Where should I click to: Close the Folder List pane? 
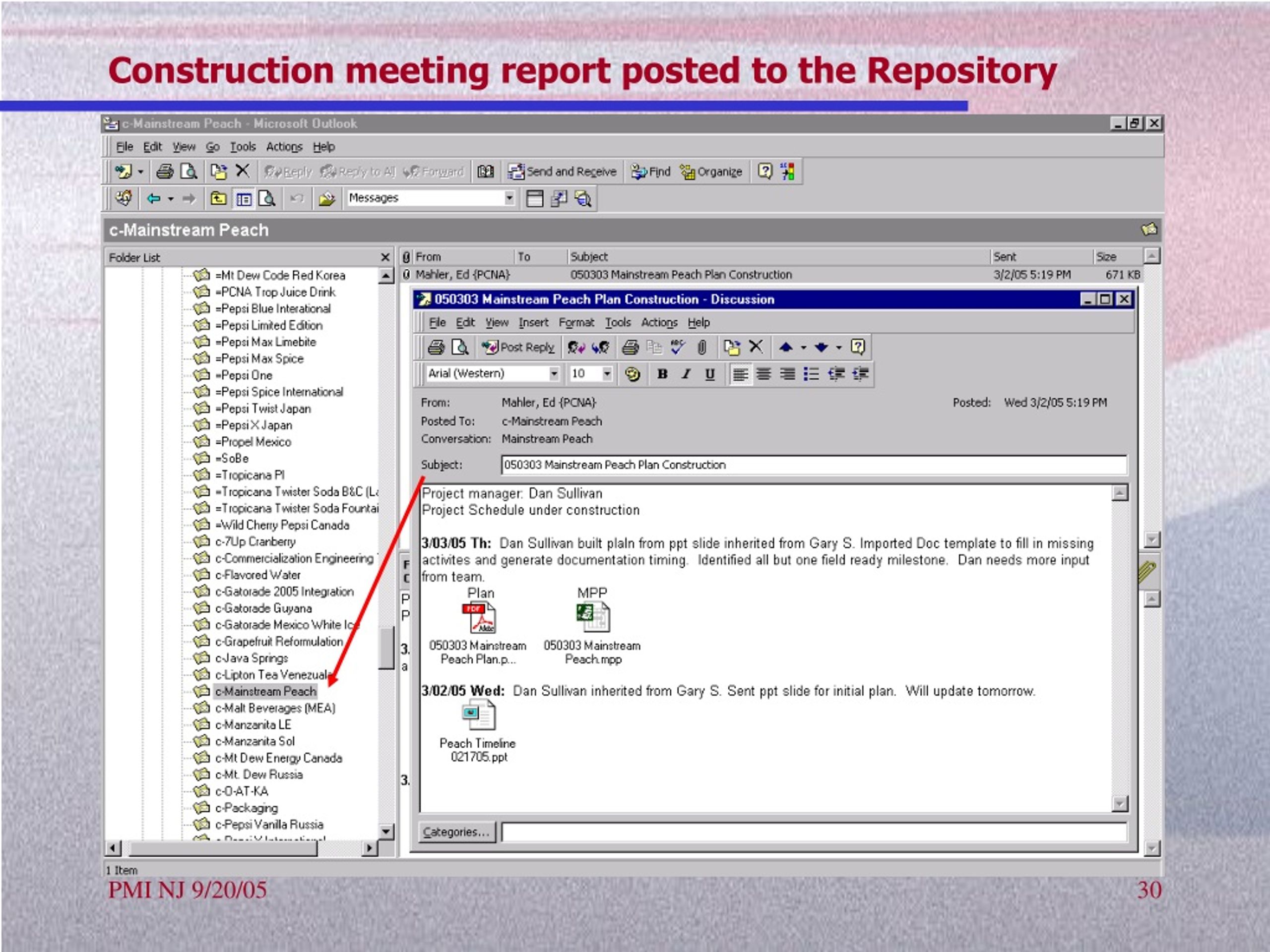385,258
